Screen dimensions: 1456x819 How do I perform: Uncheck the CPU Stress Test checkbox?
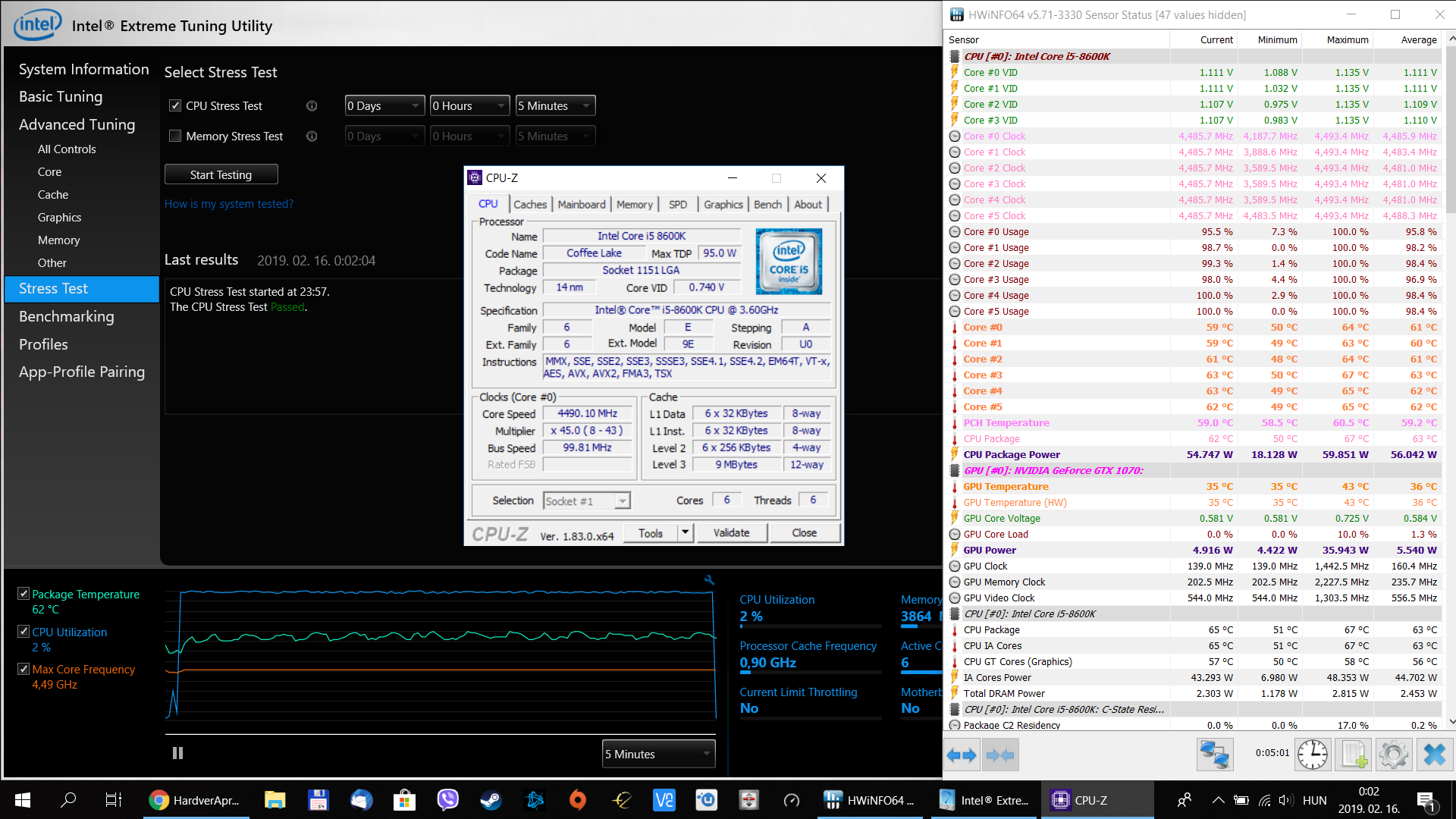click(x=175, y=106)
